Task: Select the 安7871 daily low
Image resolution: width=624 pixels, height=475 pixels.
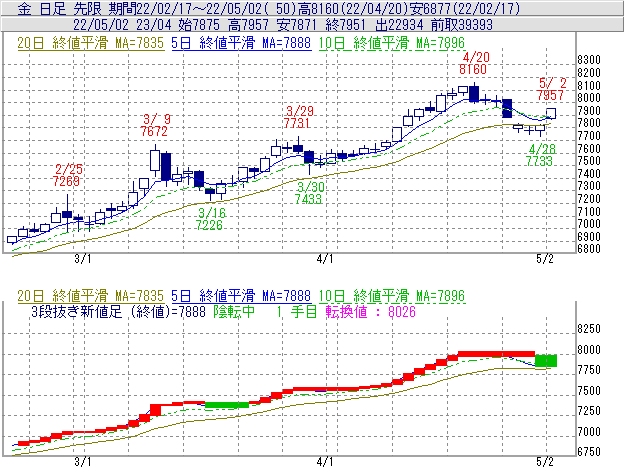Action: tap(297, 25)
